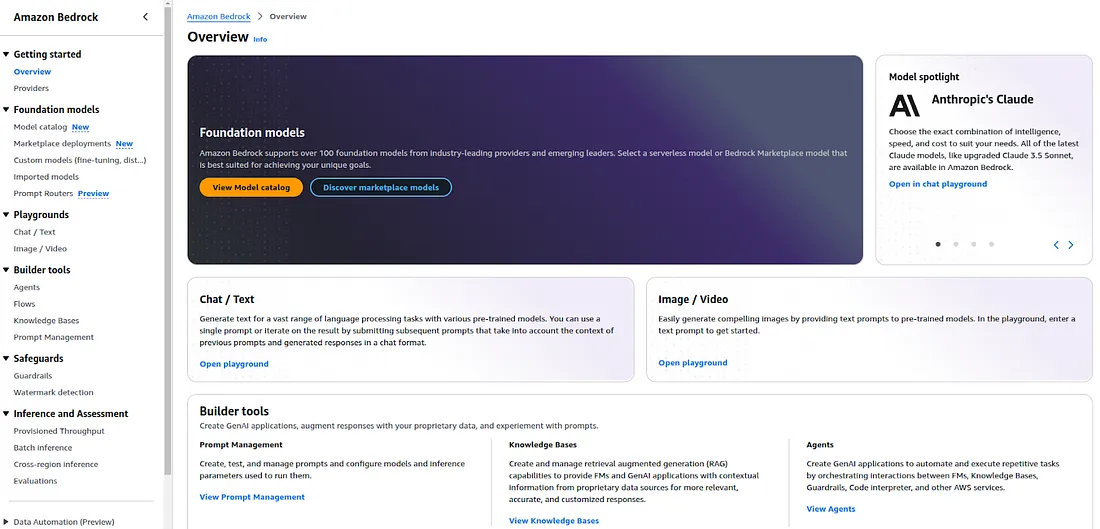The width and height of the screenshot is (1100, 529).
Task: Jump to third spotlight carousel dot
Action: [974, 244]
